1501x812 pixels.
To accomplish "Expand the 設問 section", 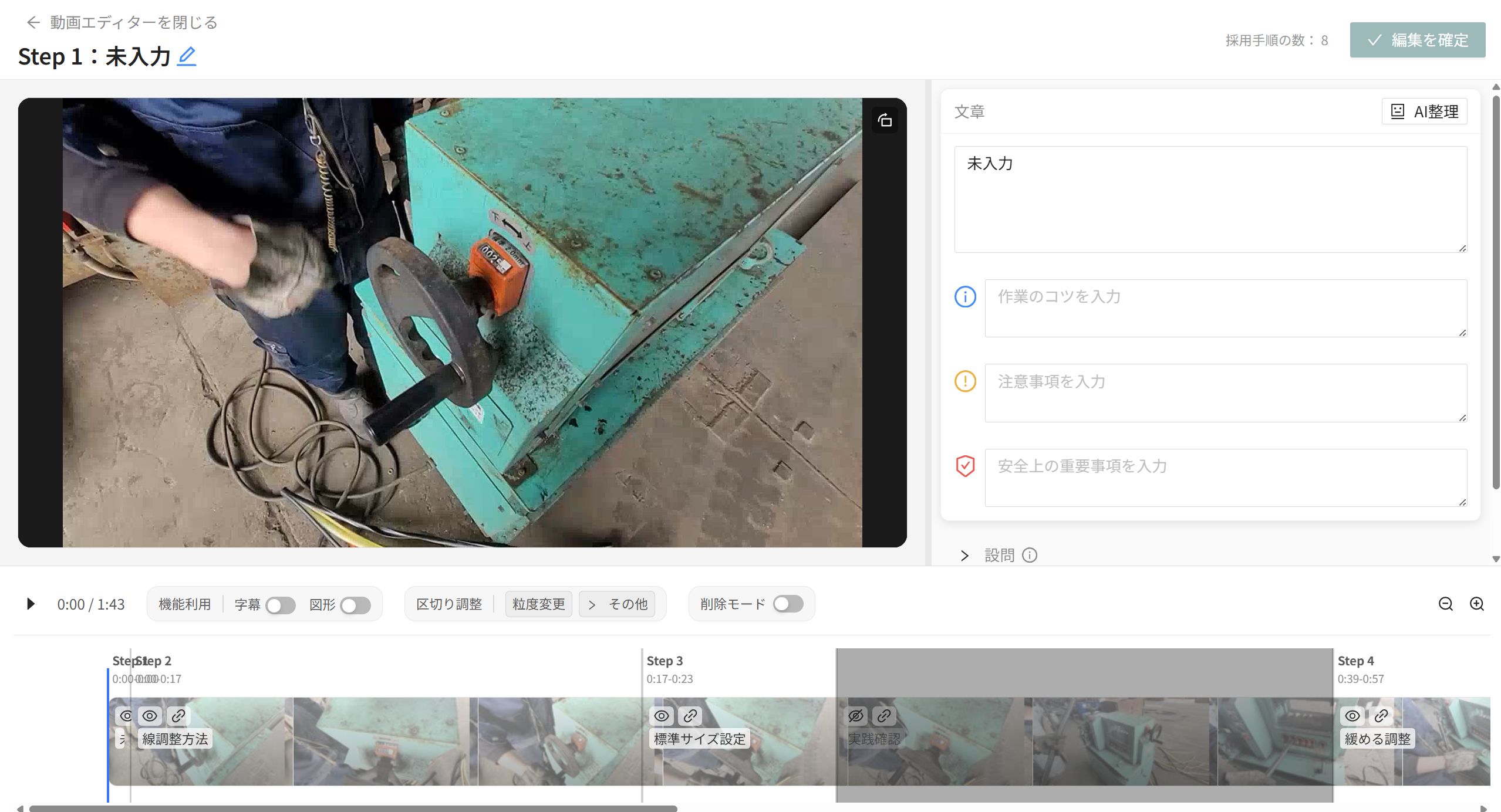I will click(964, 555).
